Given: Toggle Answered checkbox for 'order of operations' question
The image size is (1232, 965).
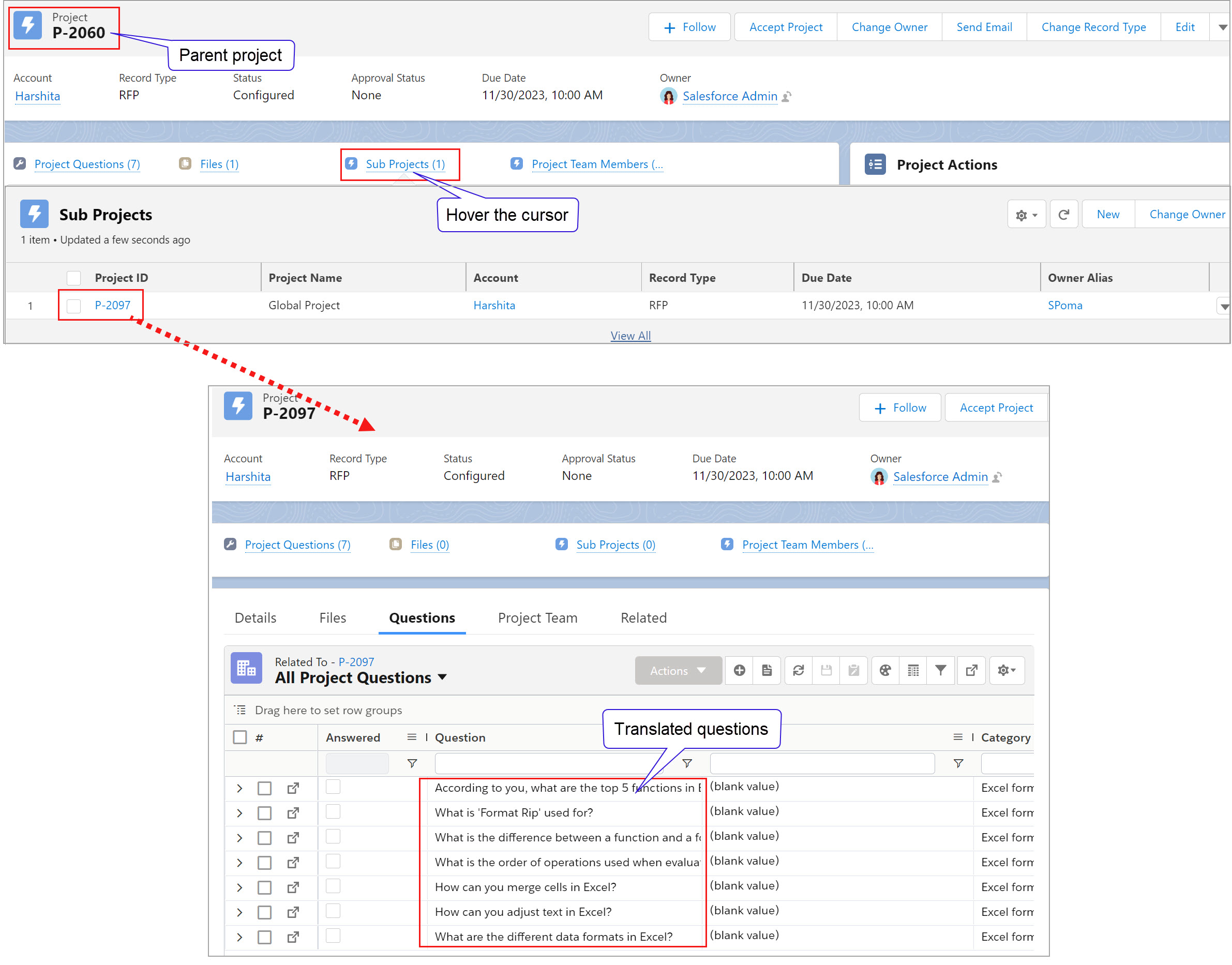Looking at the screenshot, I should (x=333, y=862).
